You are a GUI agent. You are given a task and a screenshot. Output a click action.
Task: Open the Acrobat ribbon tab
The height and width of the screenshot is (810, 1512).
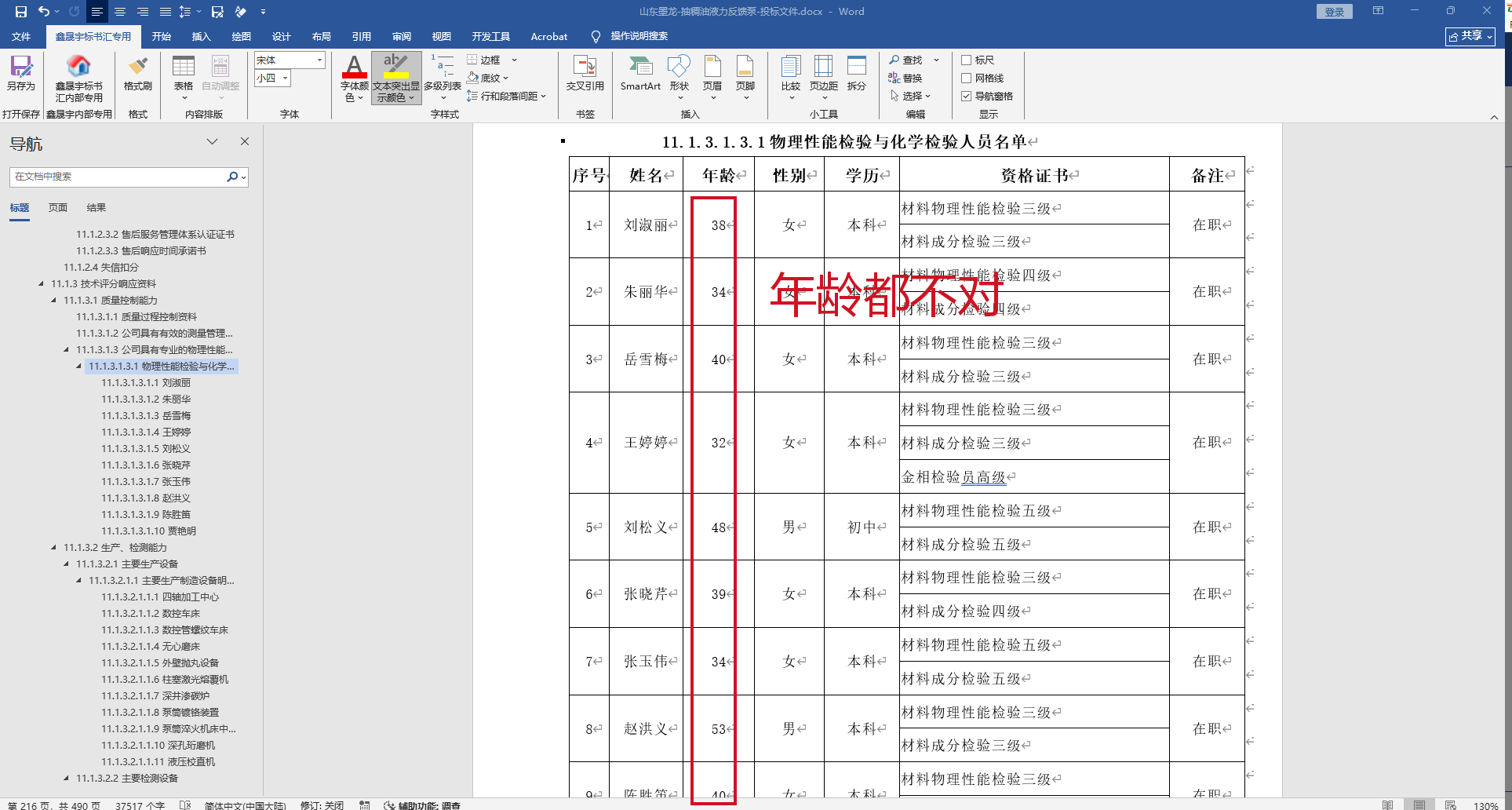coord(549,36)
